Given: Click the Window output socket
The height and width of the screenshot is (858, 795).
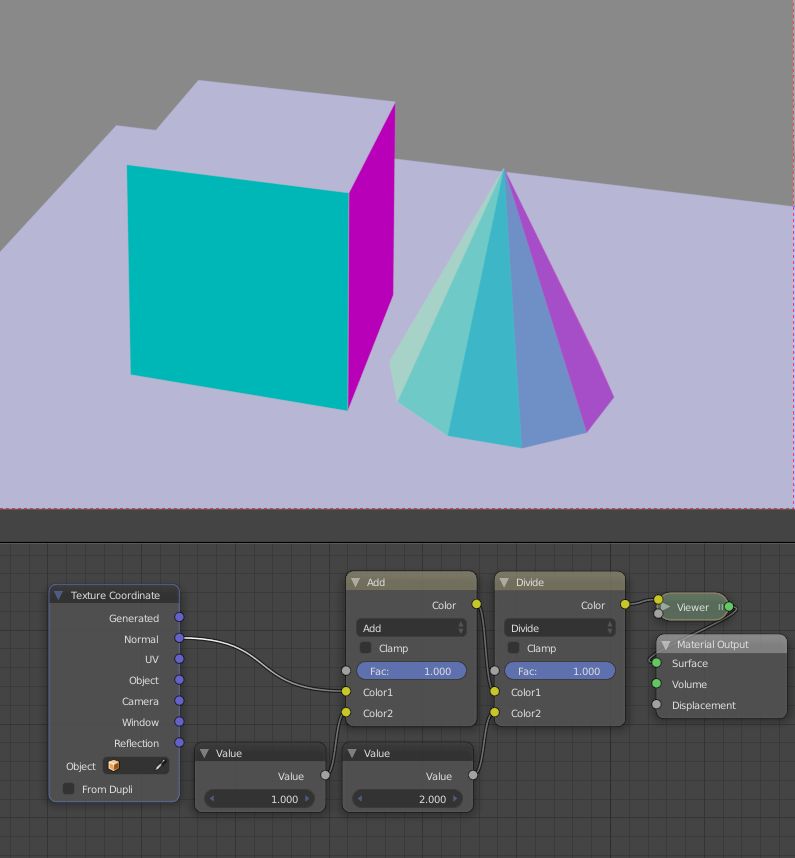Looking at the screenshot, I should [x=179, y=722].
